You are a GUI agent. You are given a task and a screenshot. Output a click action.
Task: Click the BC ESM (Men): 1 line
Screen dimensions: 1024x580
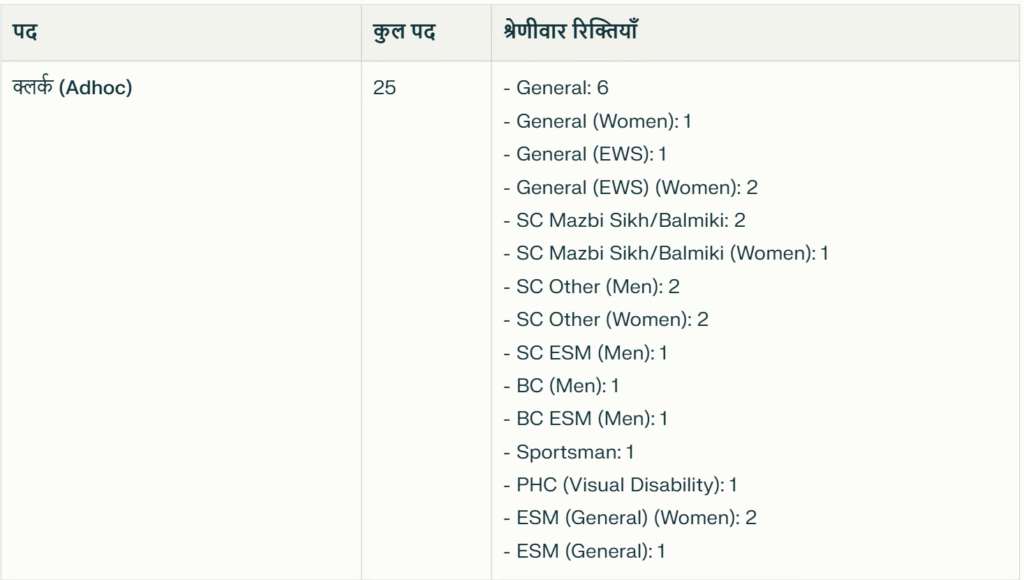tap(586, 419)
